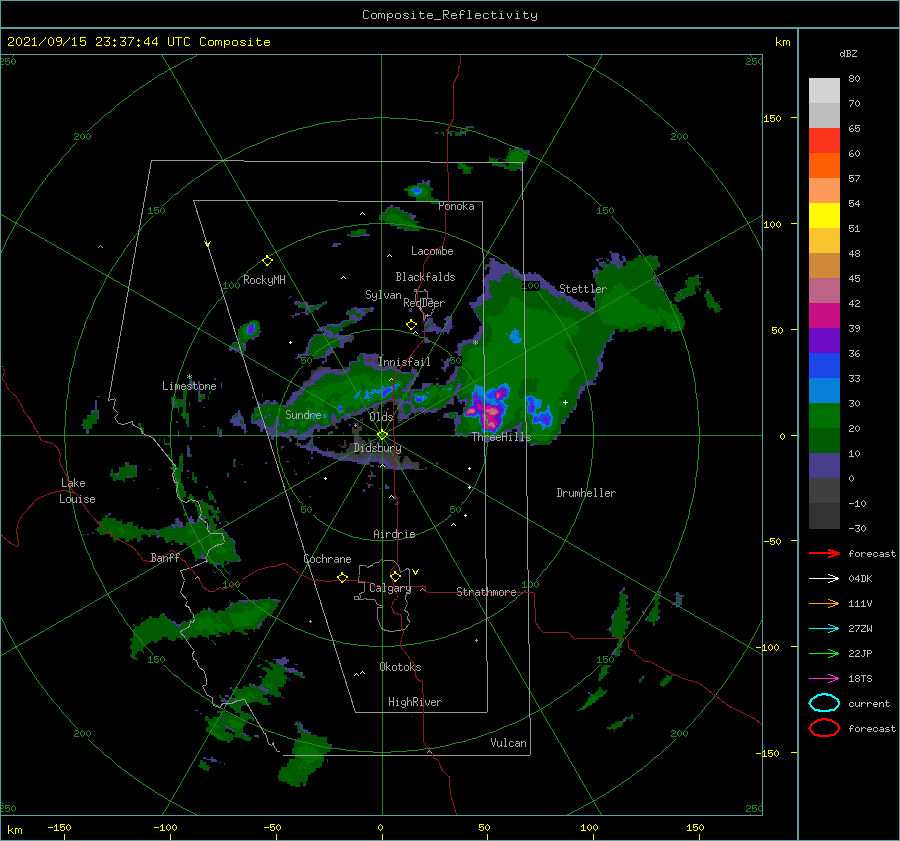Click the white 04DK arrow in legend

824,579
